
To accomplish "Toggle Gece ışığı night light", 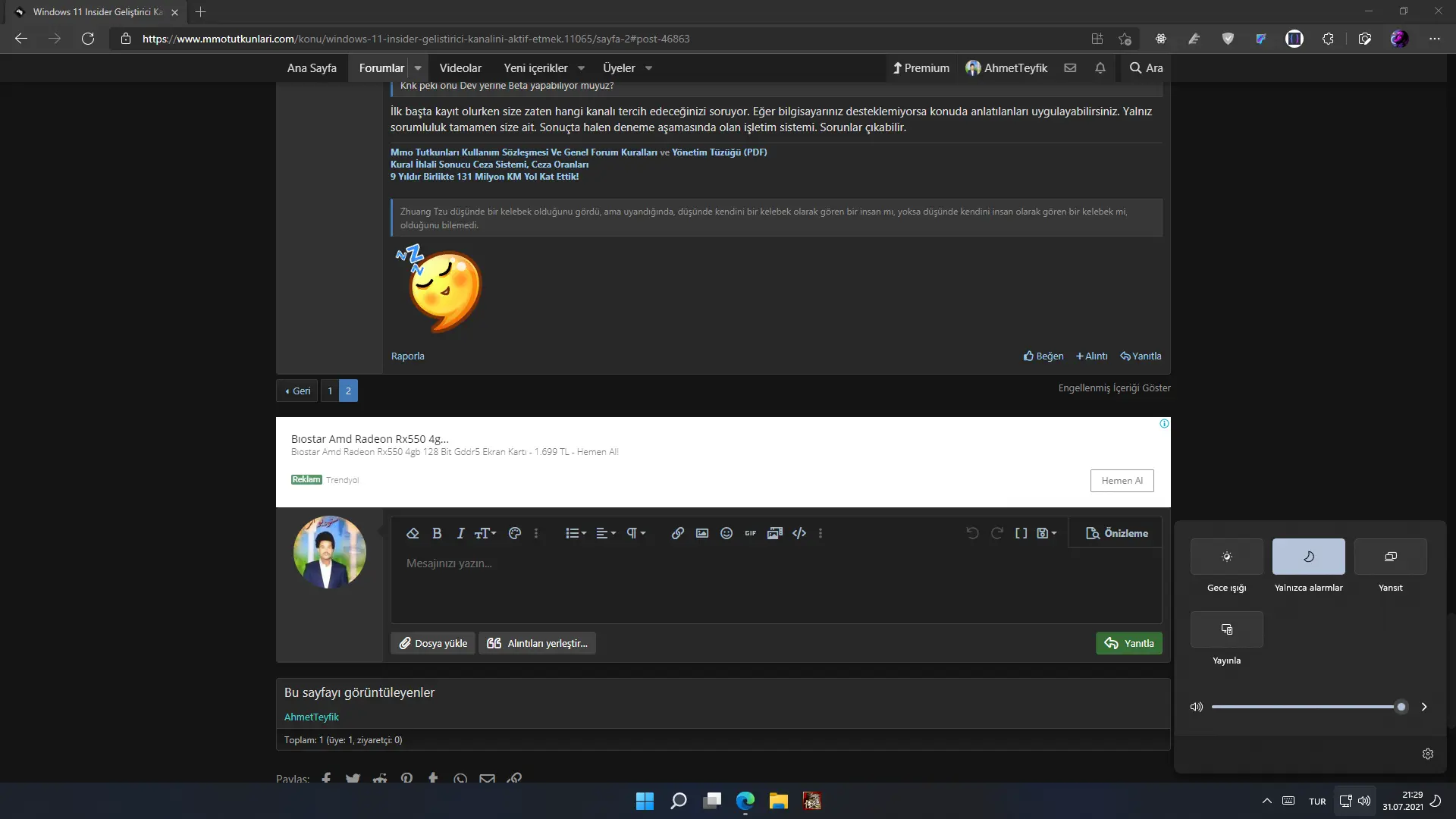I will click(x=1226, y=557).
